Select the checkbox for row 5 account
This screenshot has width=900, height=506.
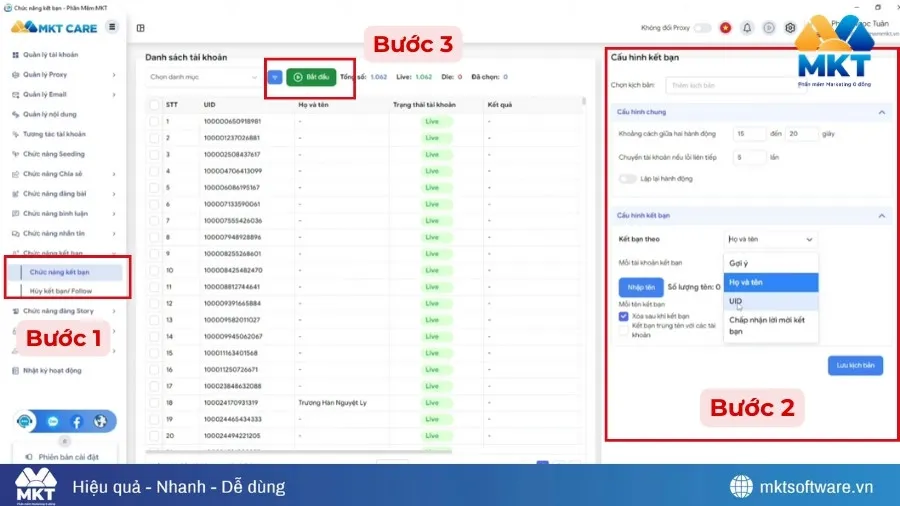154,188
